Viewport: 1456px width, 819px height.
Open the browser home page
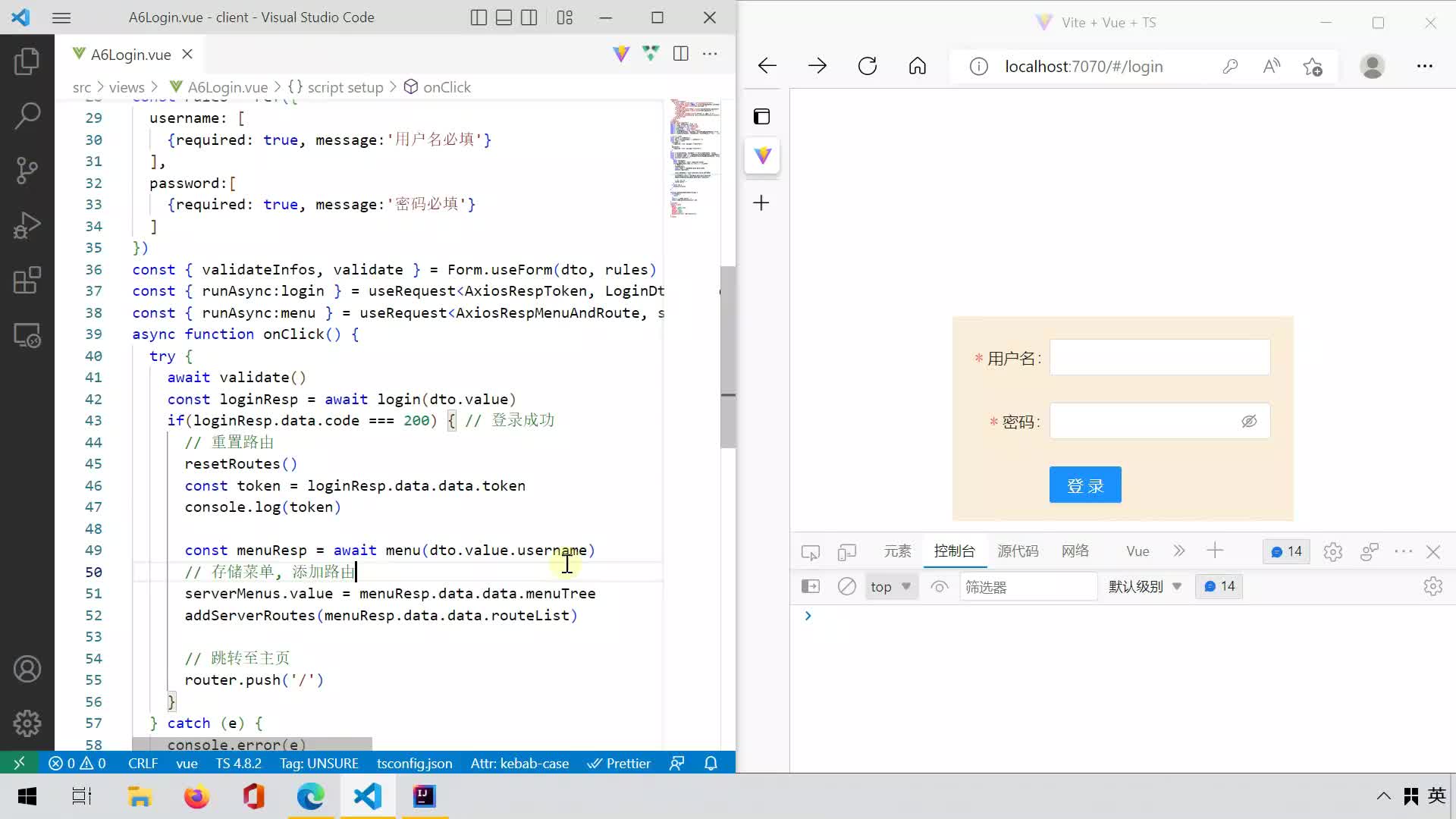918,66
